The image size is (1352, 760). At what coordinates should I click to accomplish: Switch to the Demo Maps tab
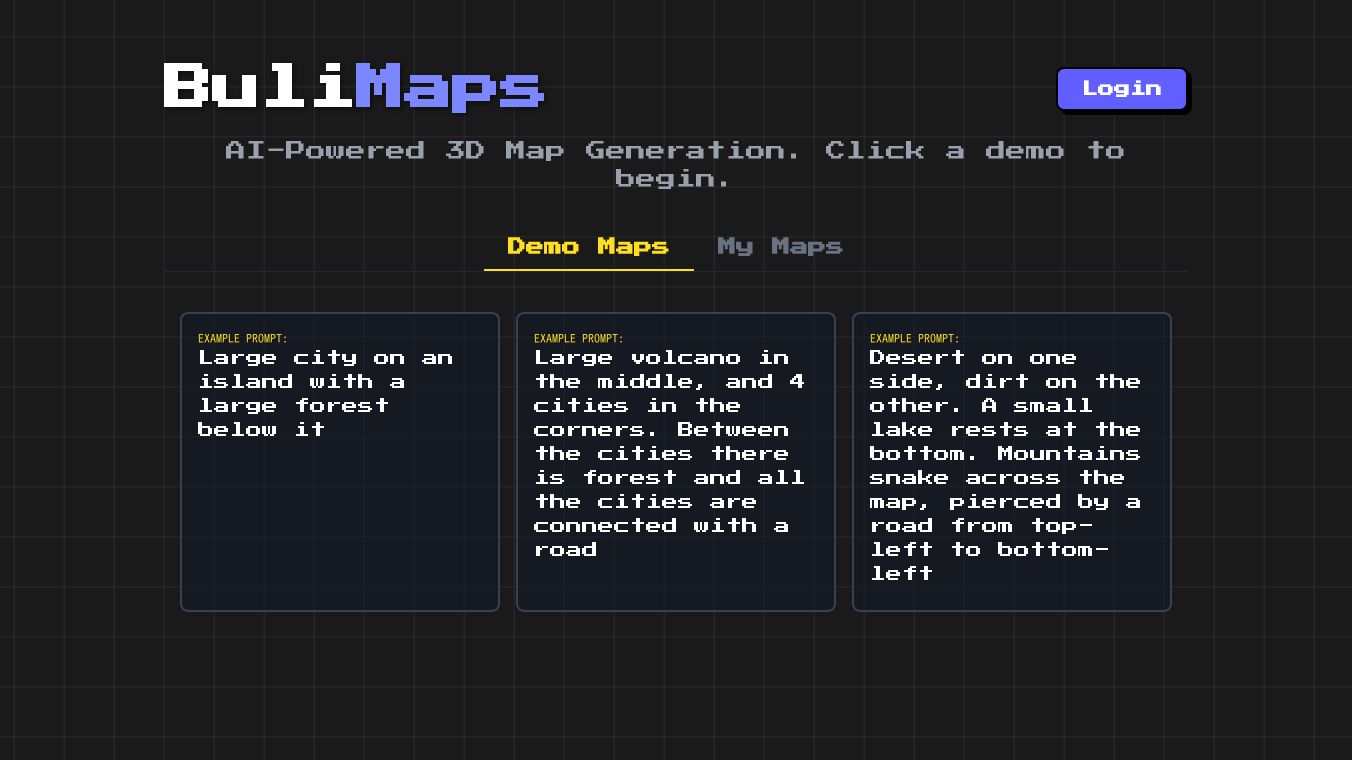click(x=588, y=247)
